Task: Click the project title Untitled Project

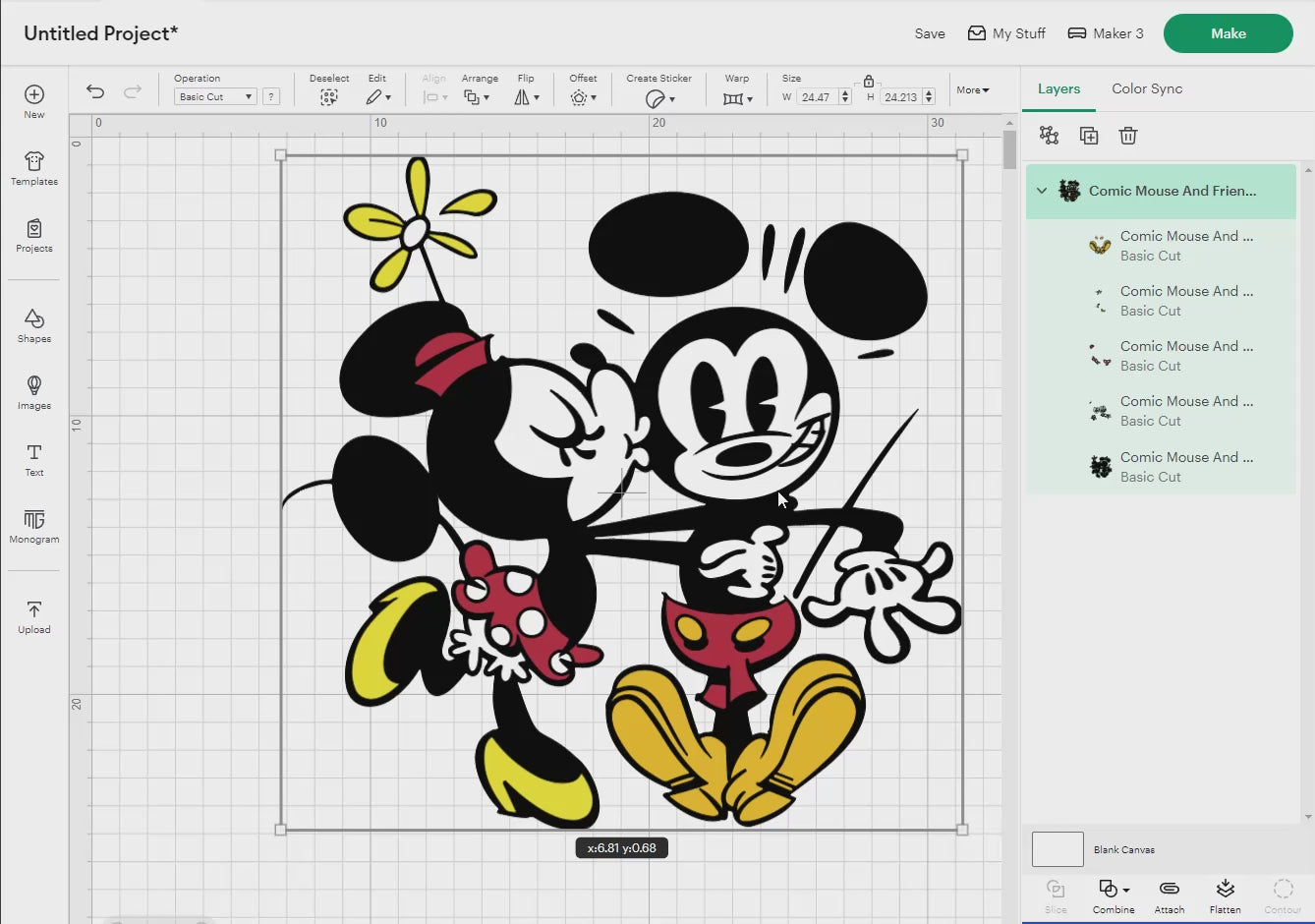Action: click(x=101, y=33)
